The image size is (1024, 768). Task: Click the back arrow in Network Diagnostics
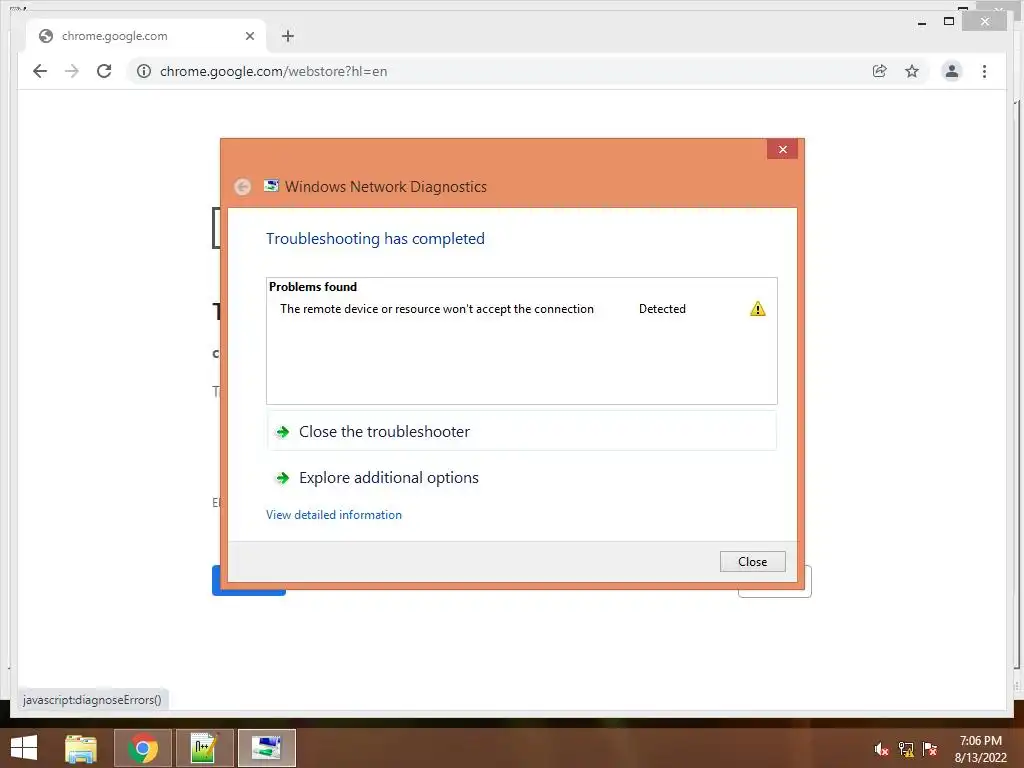[242, 187]
